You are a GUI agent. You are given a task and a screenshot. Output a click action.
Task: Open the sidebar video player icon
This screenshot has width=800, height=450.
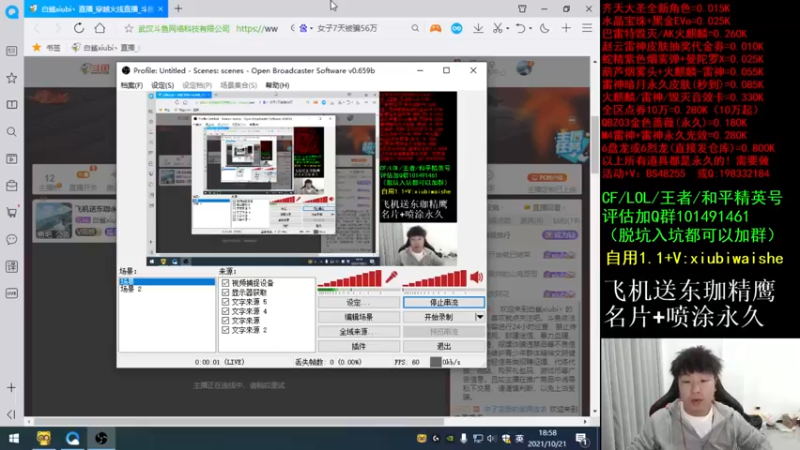(x=12, y=159)
